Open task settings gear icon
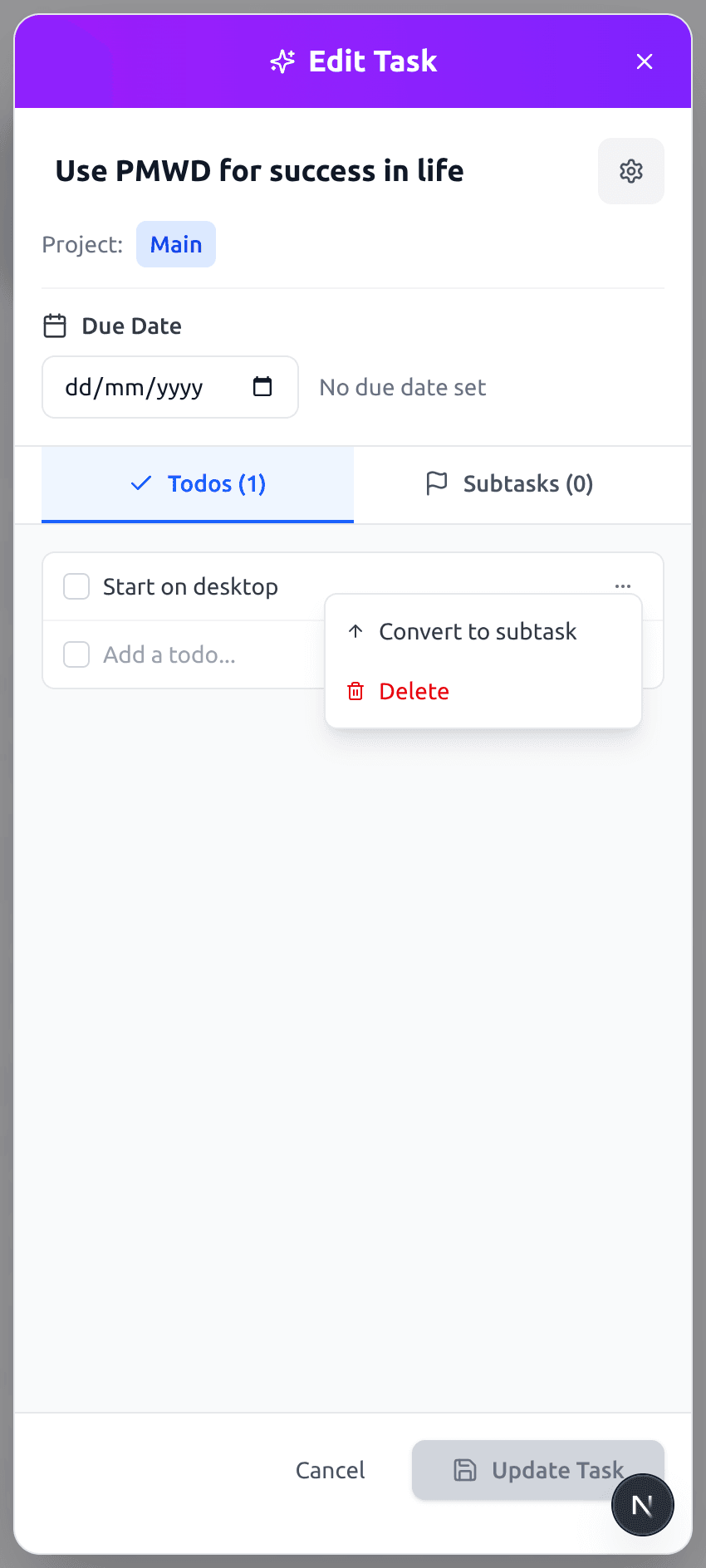The height and width of the screenshot is (1568, 706). point(631,171)
